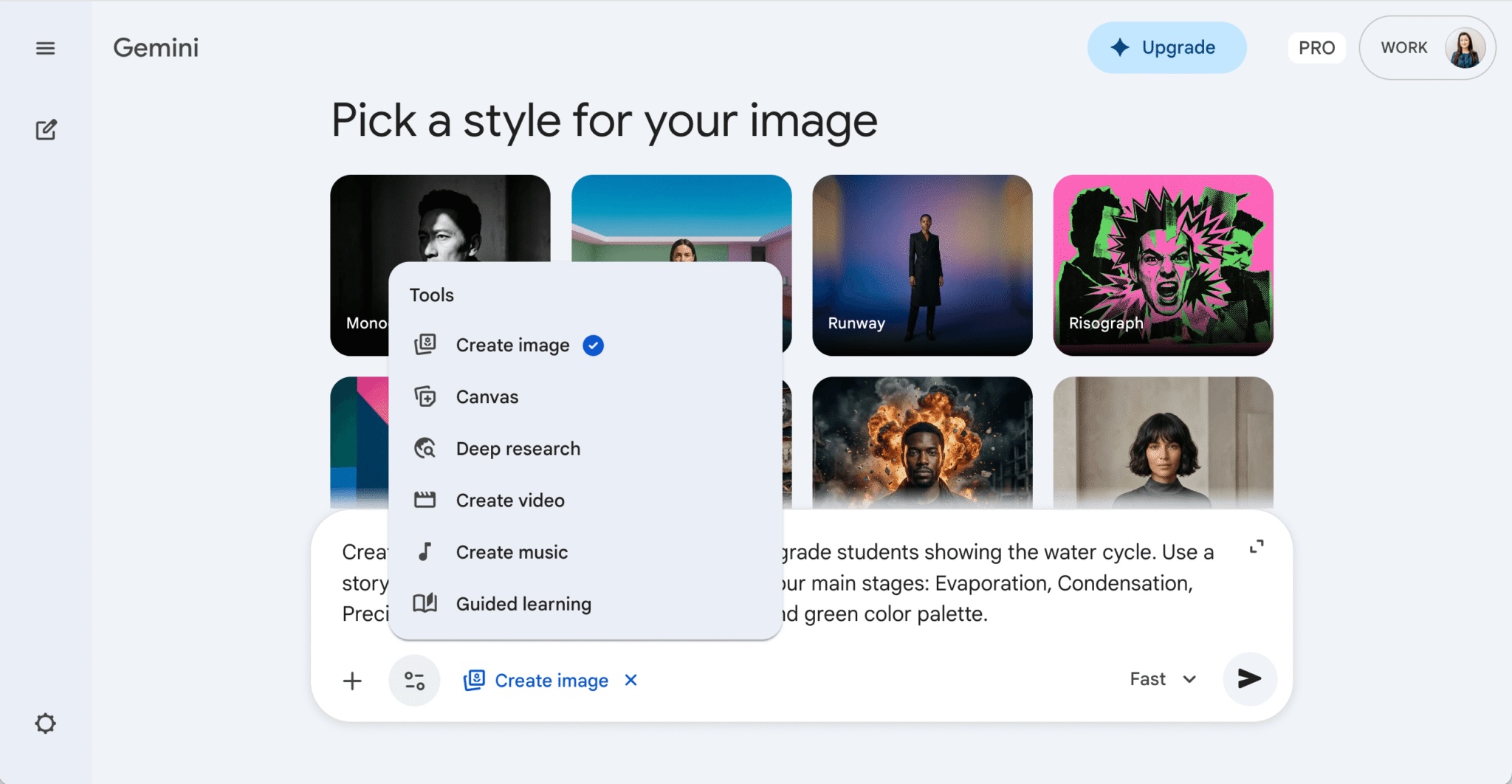1512x784 pixels.
Task: Click the Canvas tool icon
Action: click(x=425, y=397)
